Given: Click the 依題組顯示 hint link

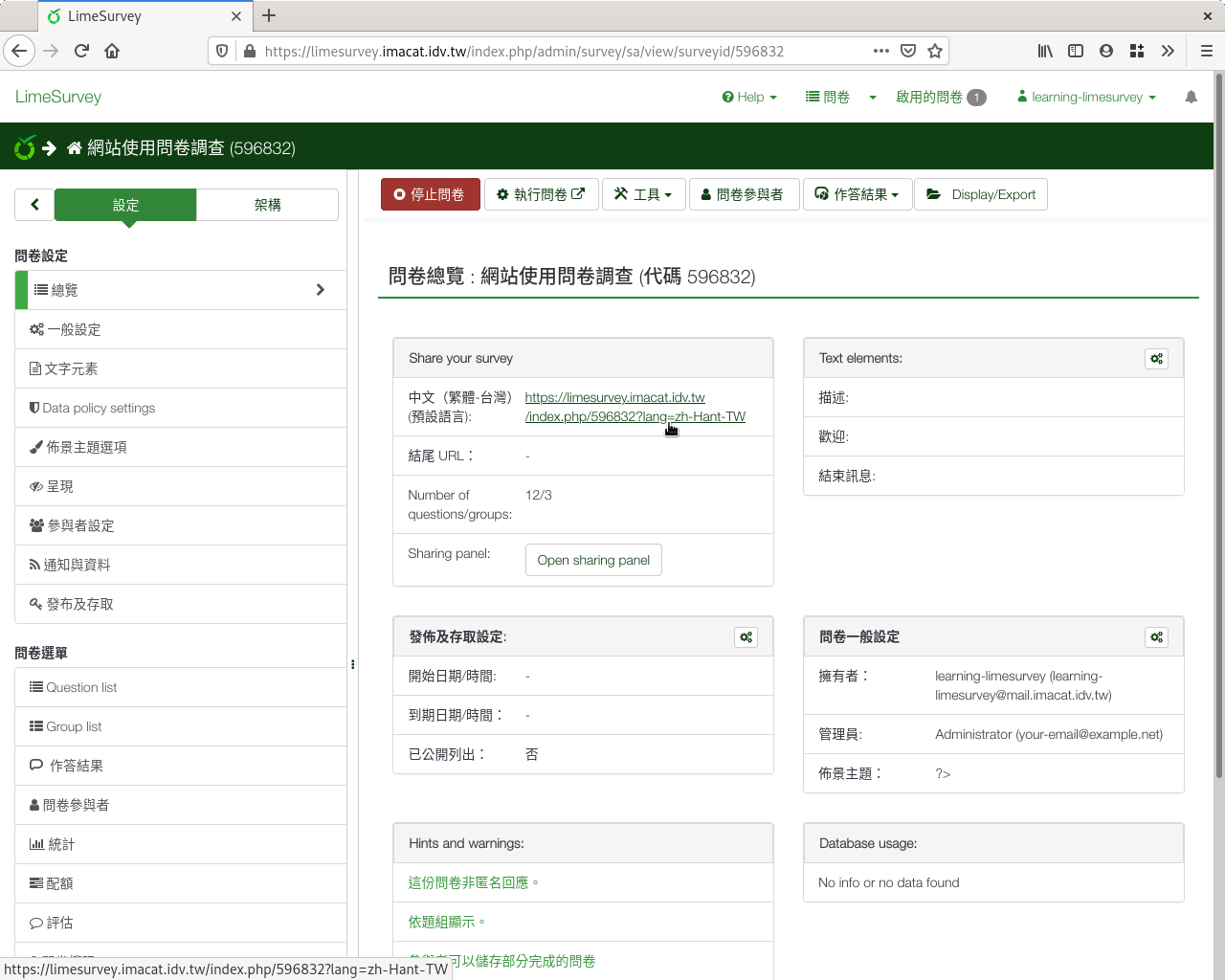Looking at the screenshot, I should [447, 922].
